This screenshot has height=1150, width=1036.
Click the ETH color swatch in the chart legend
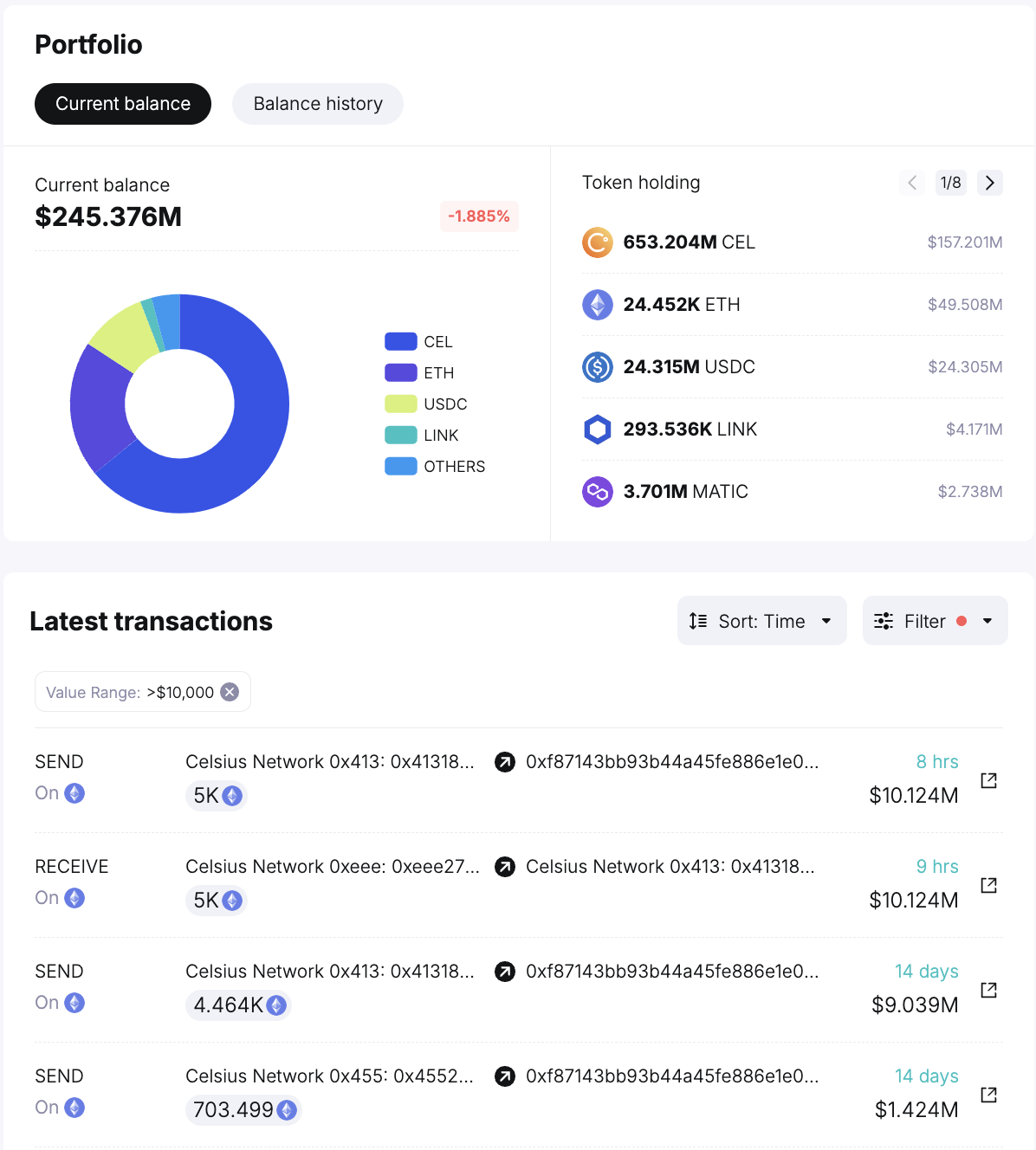click(x=399, y=372)
